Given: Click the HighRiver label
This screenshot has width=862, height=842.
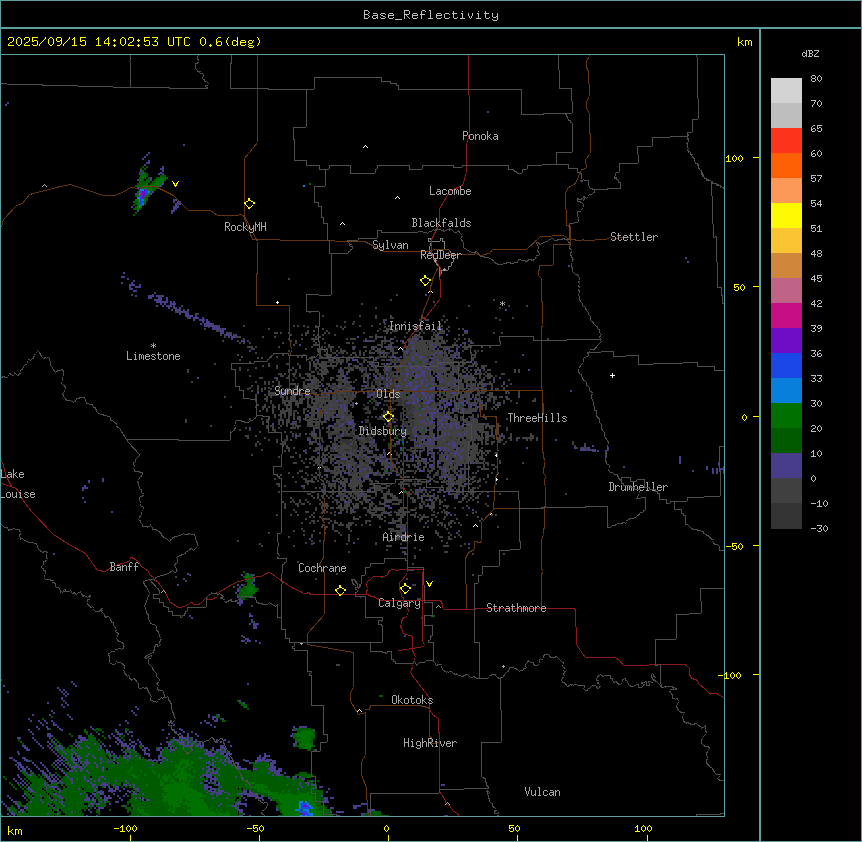Looking at the screenshot, I should (x=430, y=743).
